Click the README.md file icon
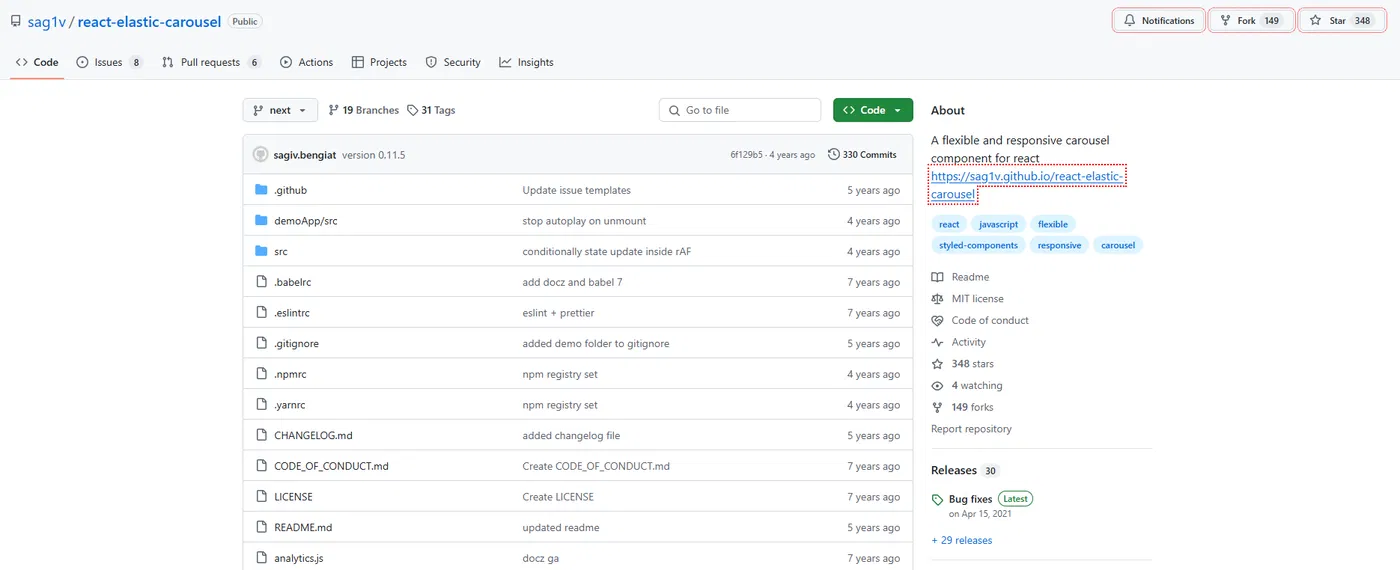The height and width of the screenshot is (570, 1400). coord(261,527)
